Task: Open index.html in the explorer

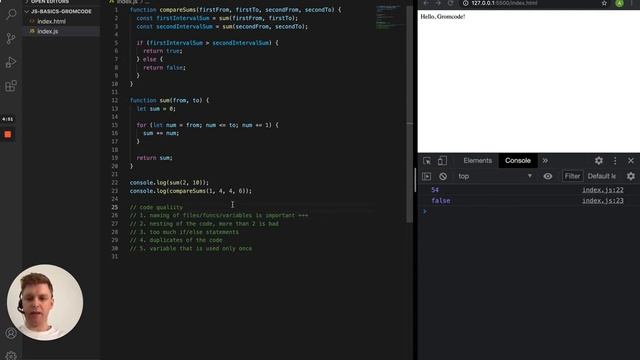Action: tap(51, 22)
